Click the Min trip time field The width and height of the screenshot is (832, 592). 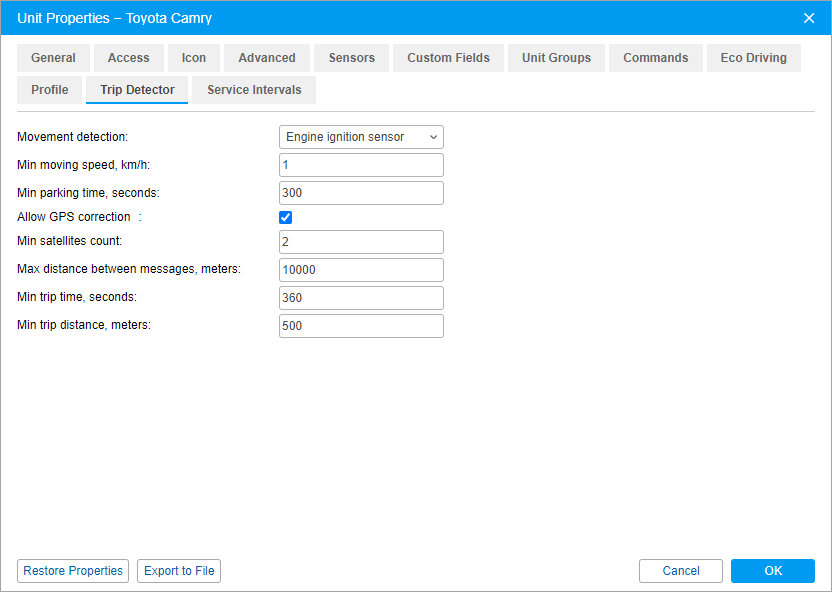[361, 298]
